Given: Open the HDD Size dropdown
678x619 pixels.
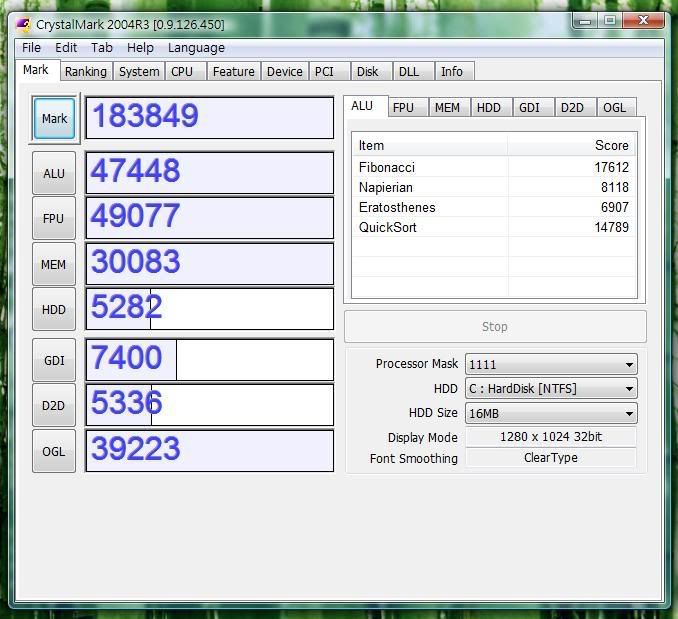Looking at the screenshot, I should point(551,413).
